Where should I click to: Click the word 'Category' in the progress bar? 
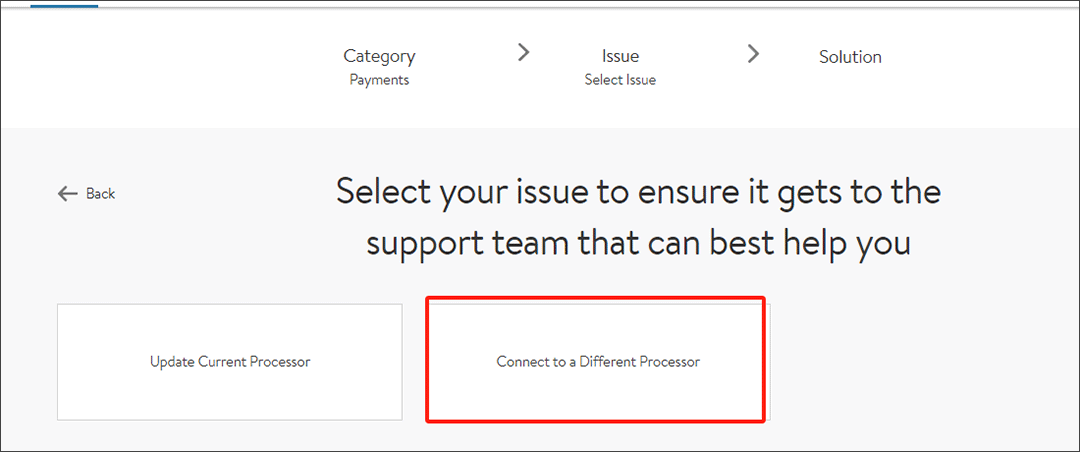click(x=379, y=56)
